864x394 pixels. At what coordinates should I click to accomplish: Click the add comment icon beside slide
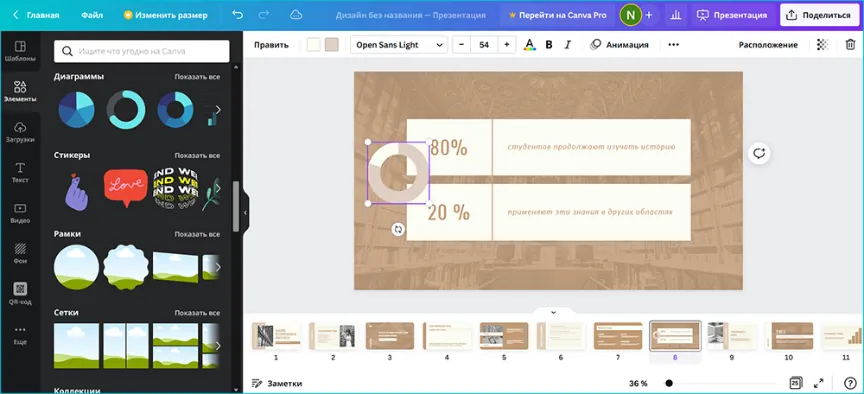click(759, 153)
